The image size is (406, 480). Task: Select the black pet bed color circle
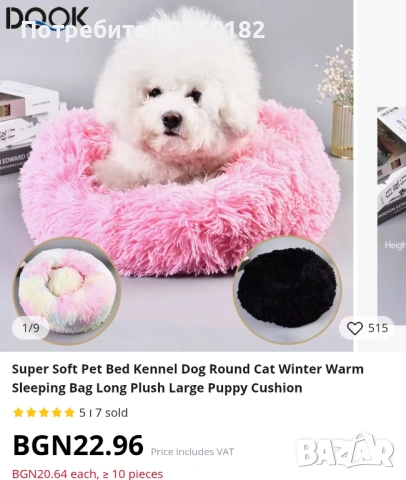coord(287,289)
